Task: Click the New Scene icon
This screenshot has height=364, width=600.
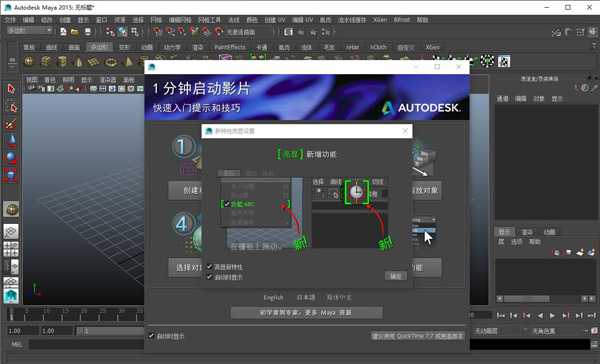Action: point(63,32)
